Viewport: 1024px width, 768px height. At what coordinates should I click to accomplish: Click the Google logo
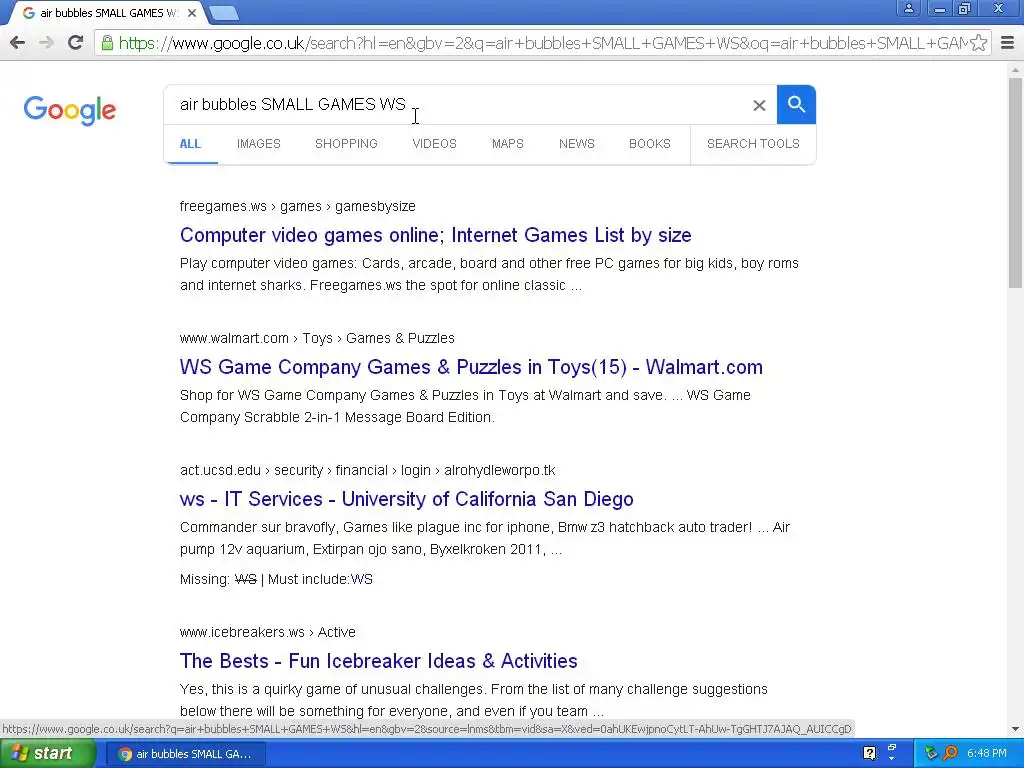click(70, 110)
